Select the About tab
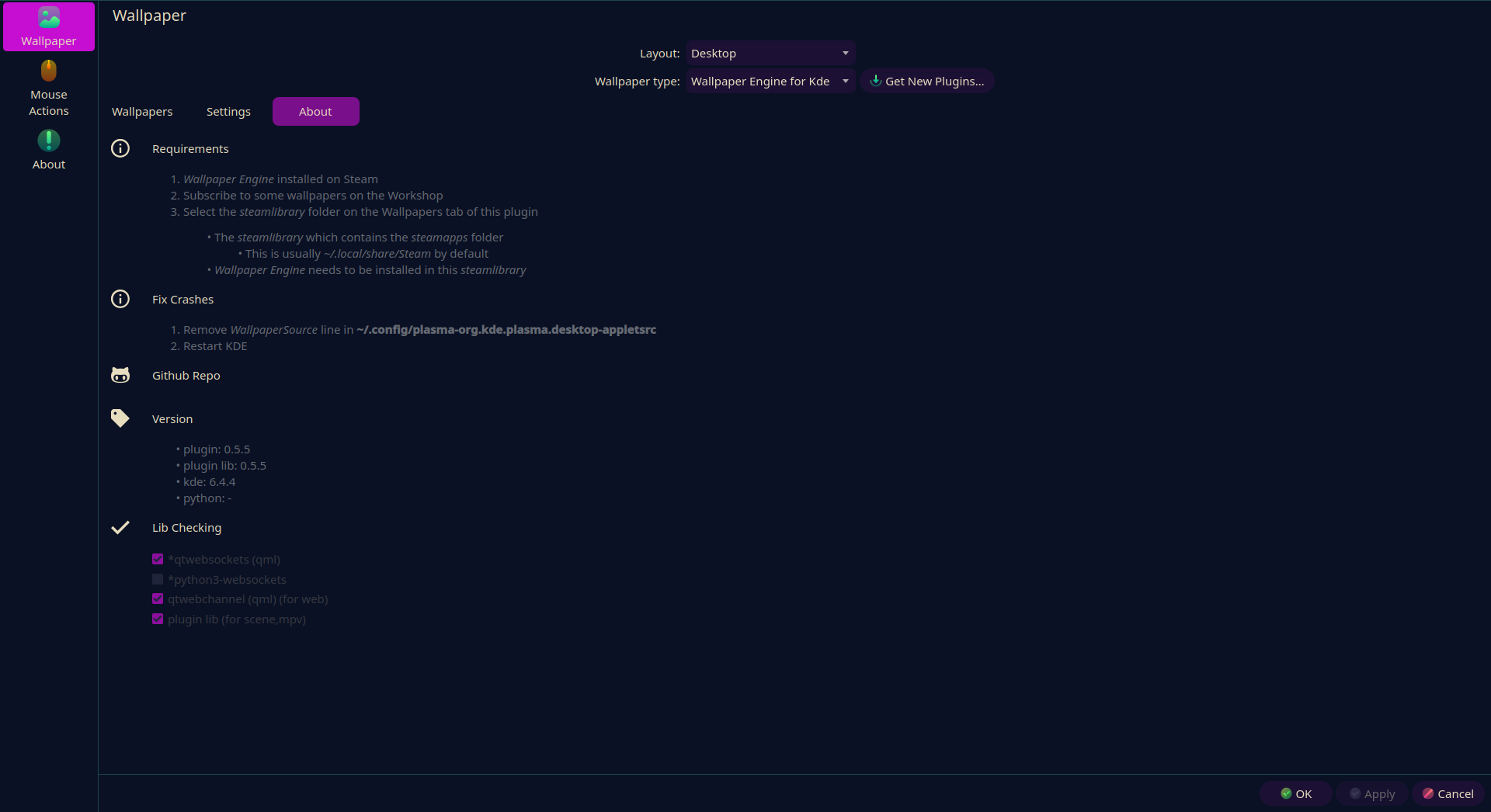Viewport: 1491px width, 812px height. pos(315,112)
